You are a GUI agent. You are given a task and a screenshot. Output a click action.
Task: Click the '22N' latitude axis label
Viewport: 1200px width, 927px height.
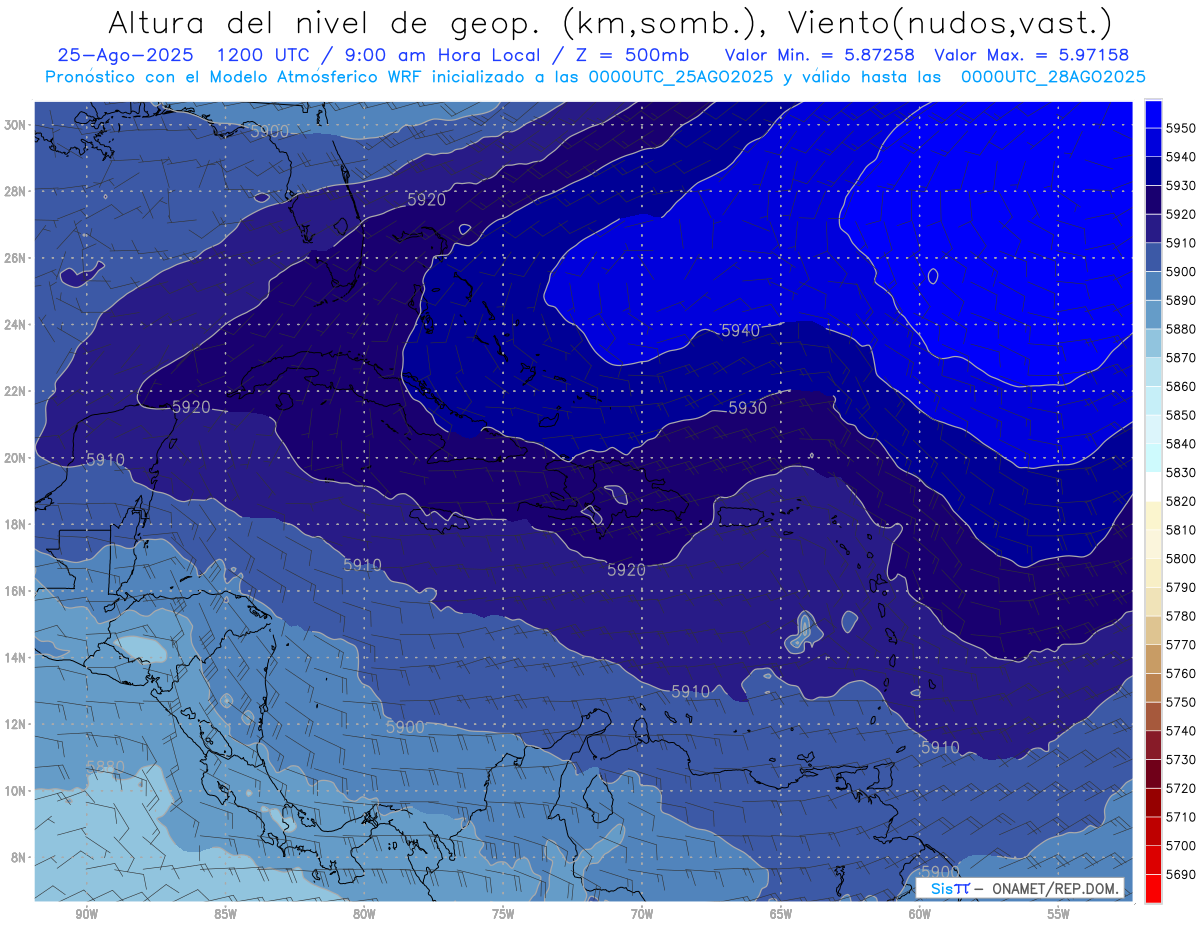(15, 391)
